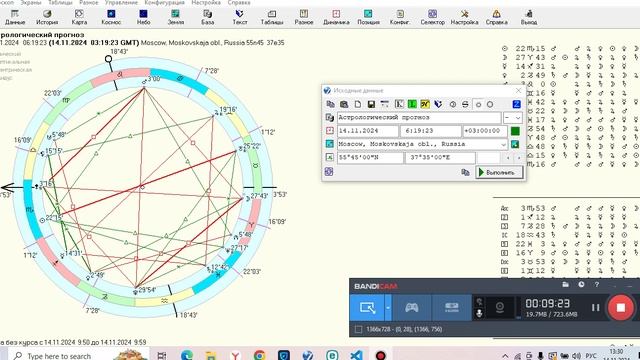Viewport: 640px width, 360px height.
Task: Open Microsoft Edge from the taskbar
Action: pos(187,356)
